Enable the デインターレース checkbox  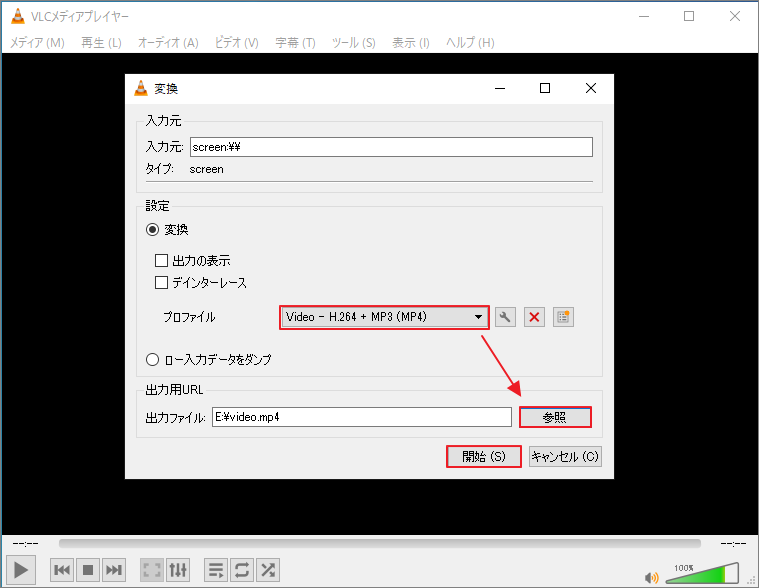[161, 282]
